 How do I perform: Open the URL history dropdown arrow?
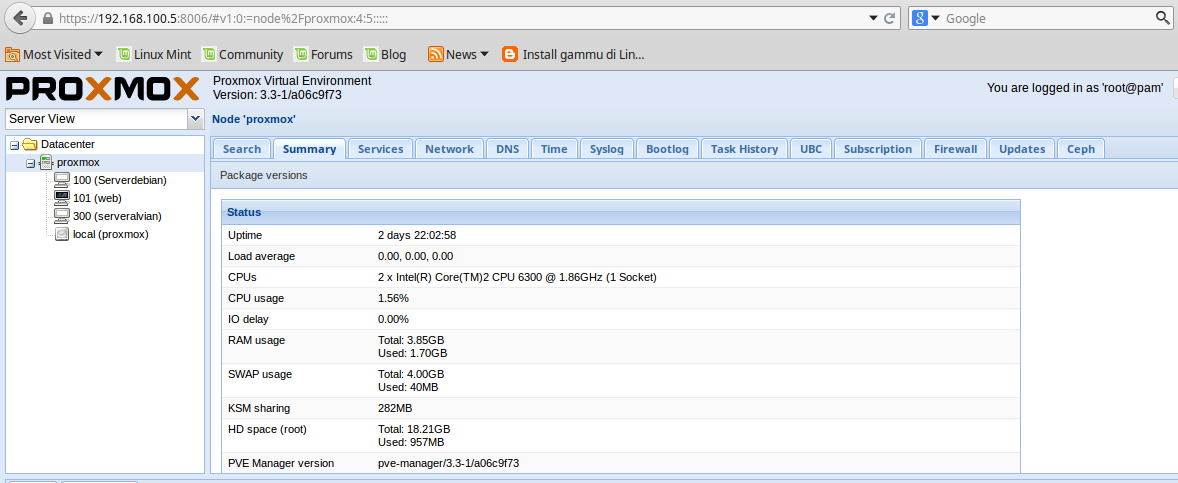coord(873,18)
